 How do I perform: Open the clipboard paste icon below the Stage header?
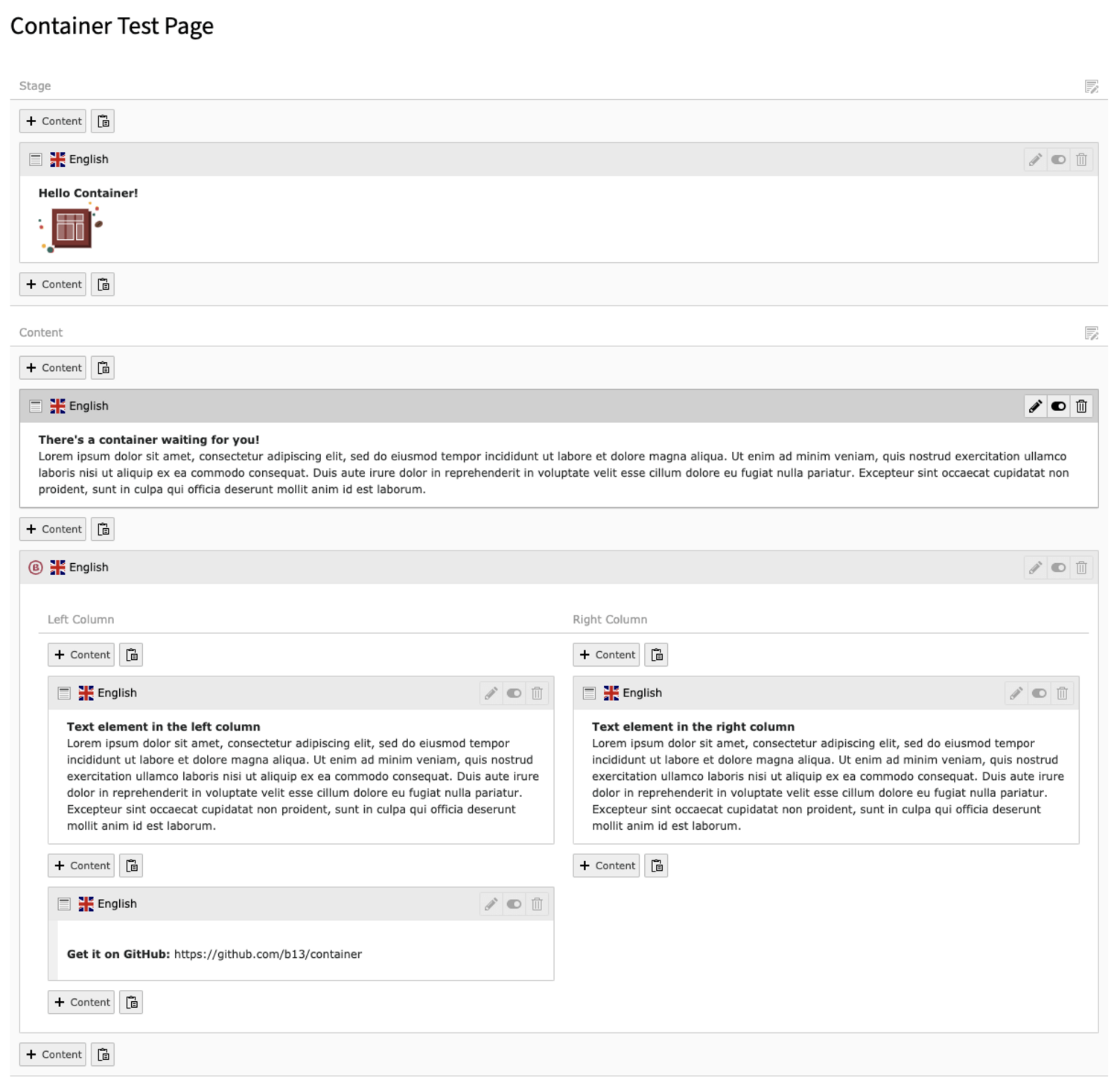click(x=102, y=121)
